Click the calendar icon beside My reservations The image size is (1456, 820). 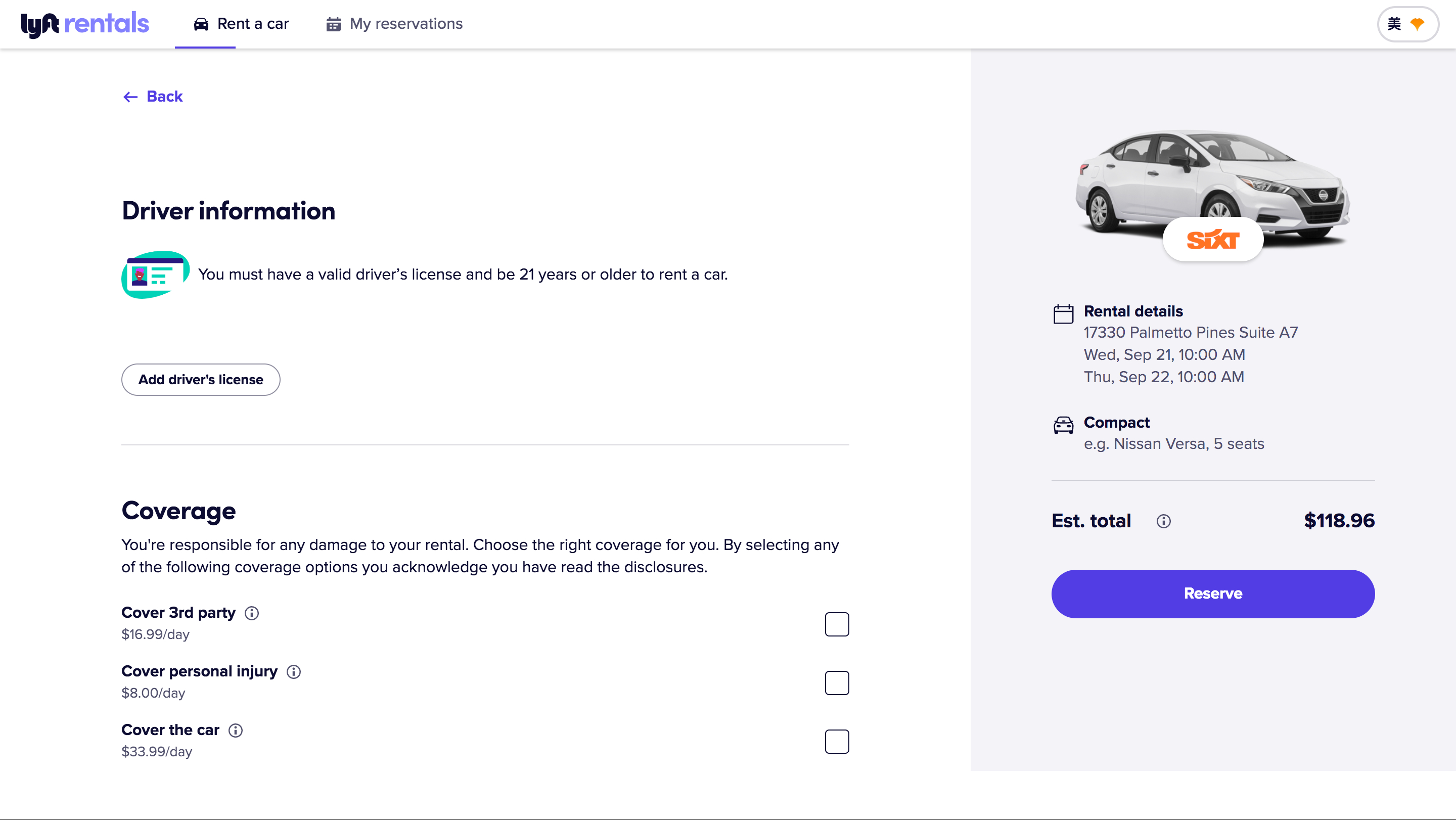pos(334,24)
